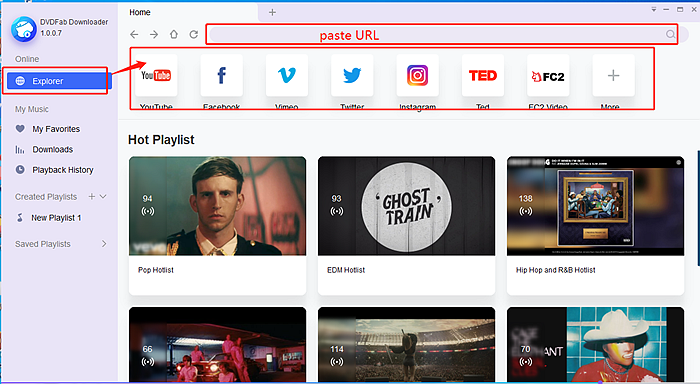
Task: Click the vertical scrollbar on the right
Action: 698,208
